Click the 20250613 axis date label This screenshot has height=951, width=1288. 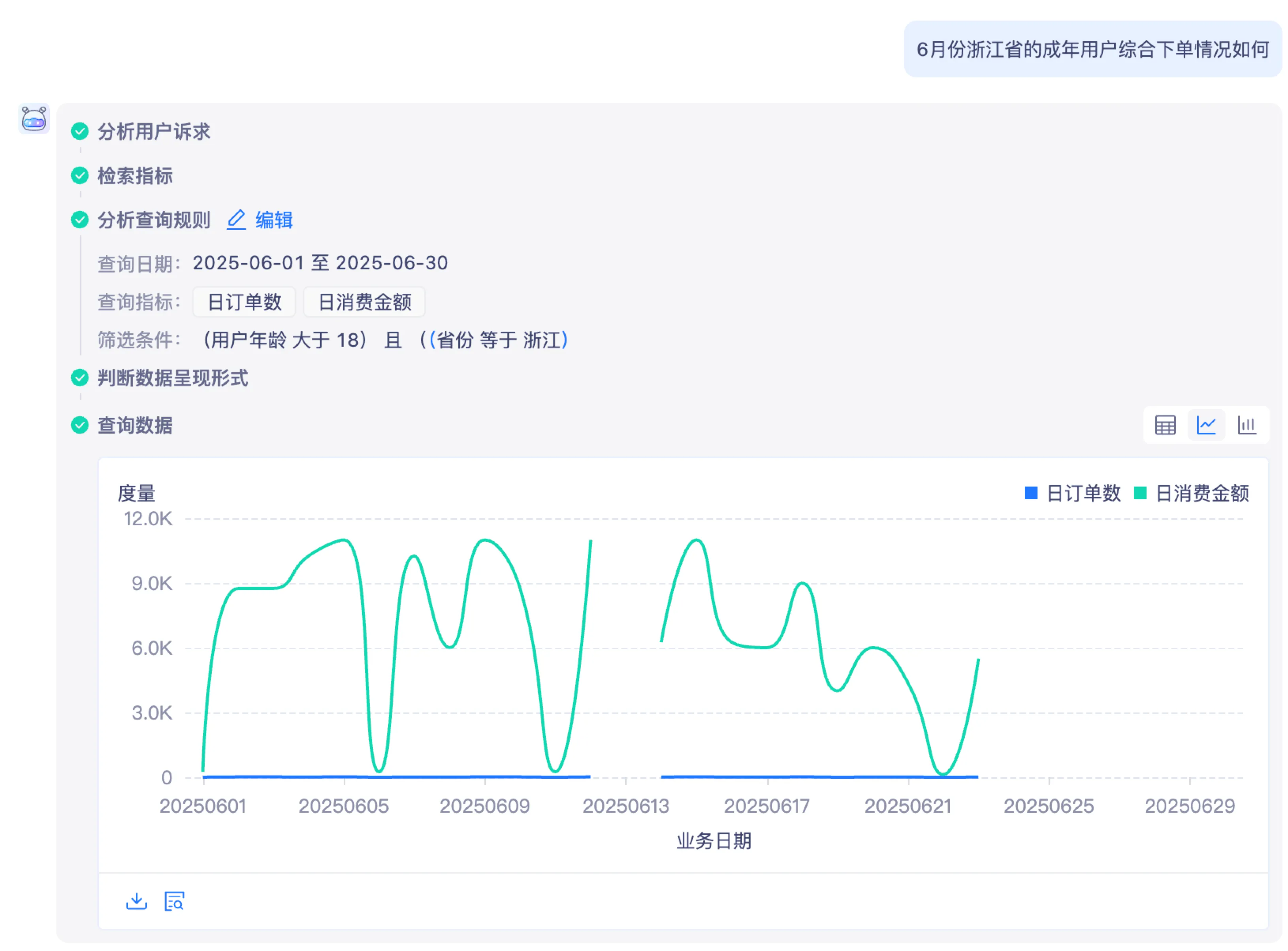click(x=626, y=806)
